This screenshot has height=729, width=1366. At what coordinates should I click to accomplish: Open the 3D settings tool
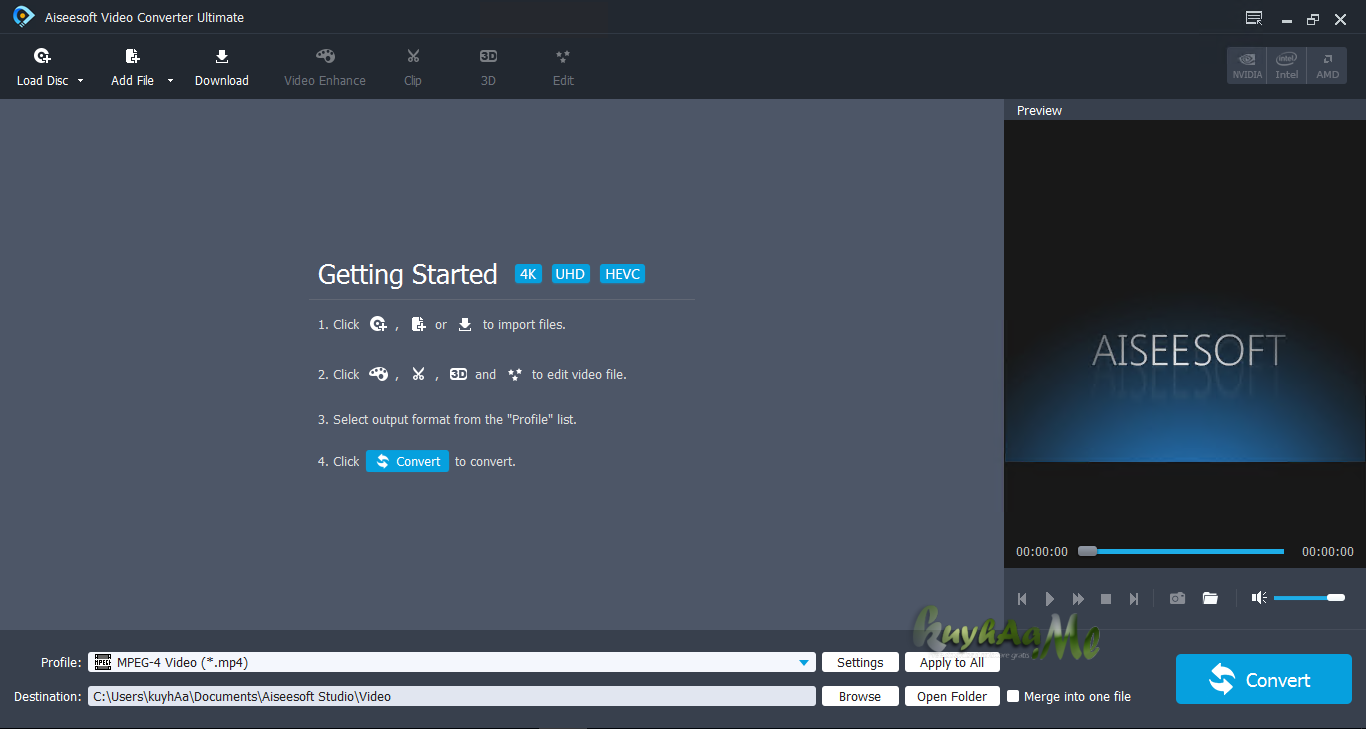(488, 67)
